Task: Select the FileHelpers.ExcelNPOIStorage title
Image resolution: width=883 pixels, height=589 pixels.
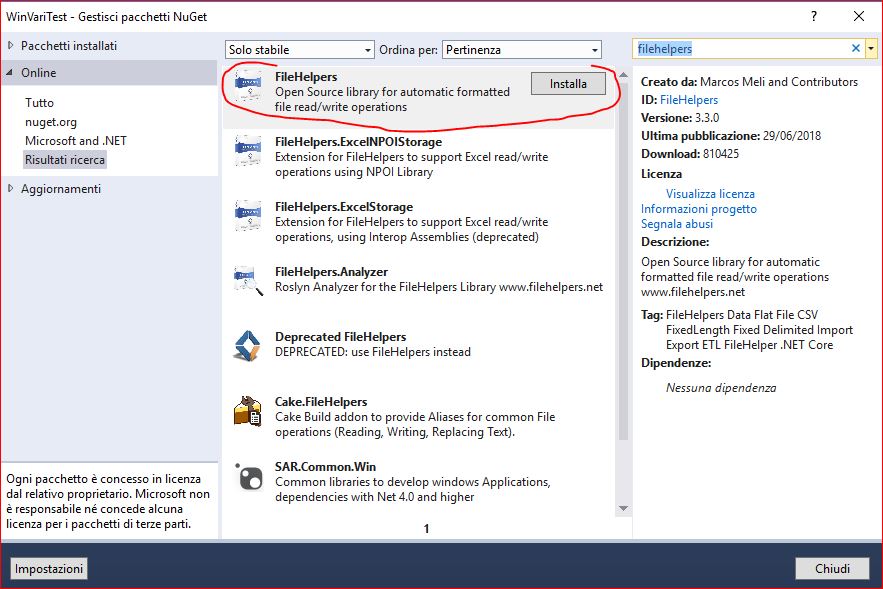Action: tap(358, 142)
